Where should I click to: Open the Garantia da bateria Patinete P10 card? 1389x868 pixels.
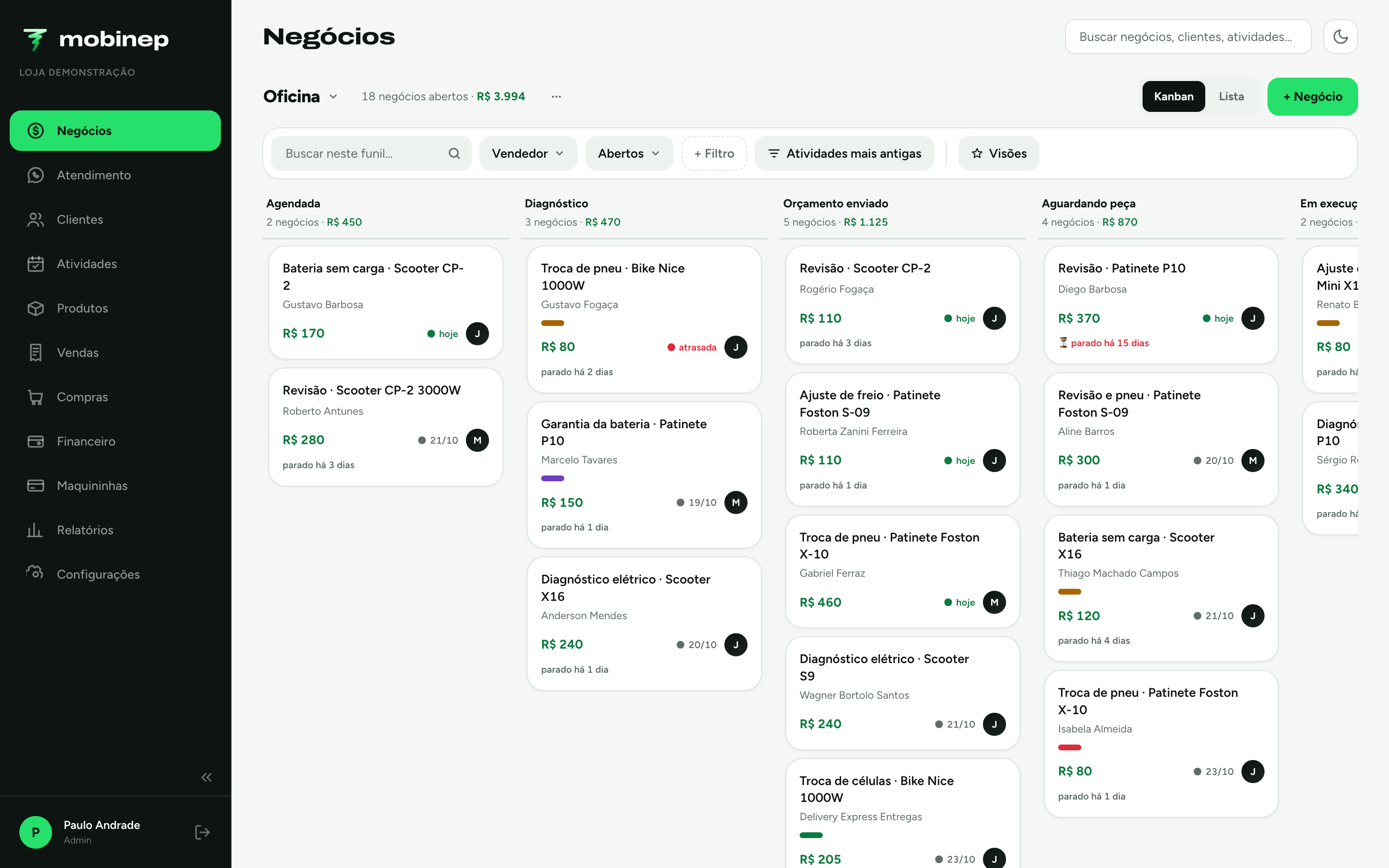click(x=644, y=475)
